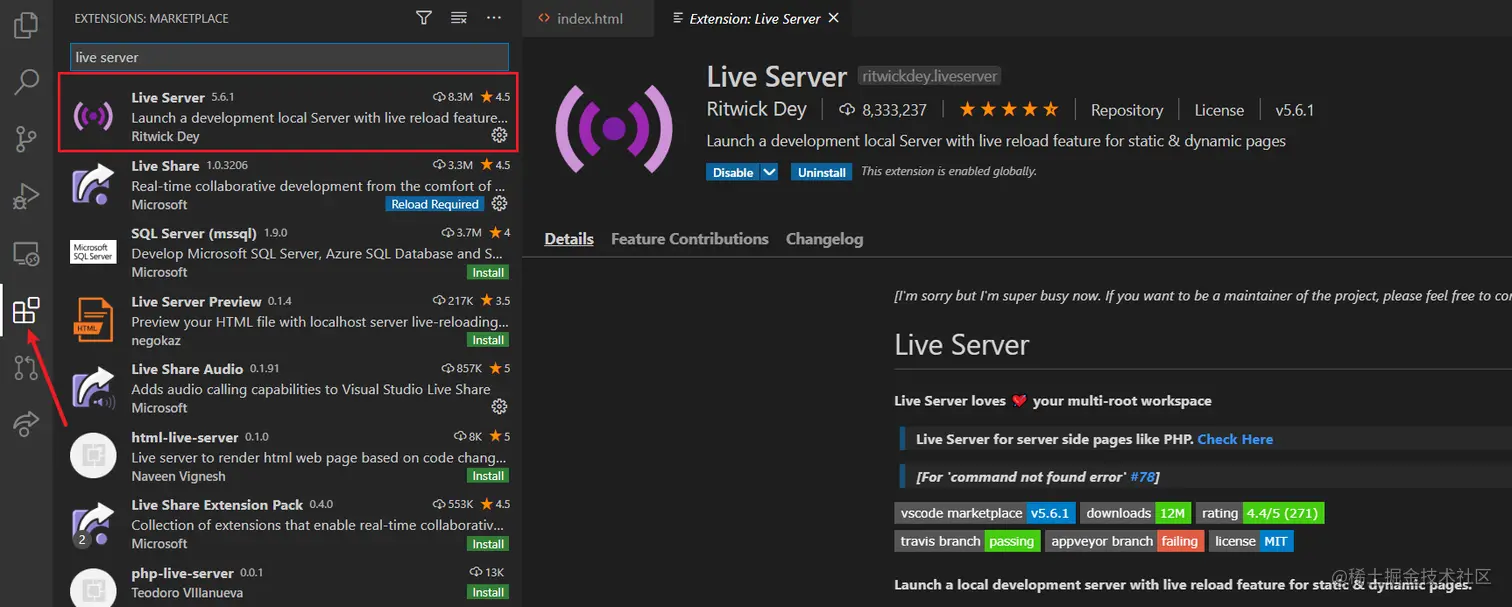1512x607 pixels.
Task: Disable the Live Server extension
Action: point(733,172)
